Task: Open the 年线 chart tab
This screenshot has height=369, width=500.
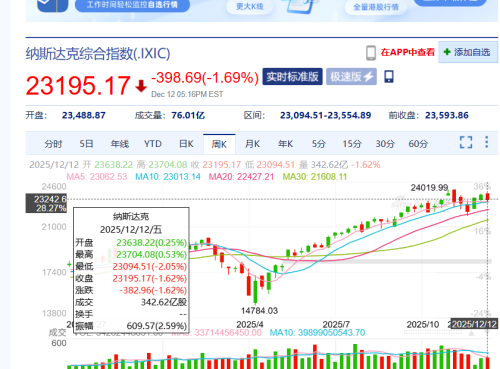Action: [x=120, y=144]
